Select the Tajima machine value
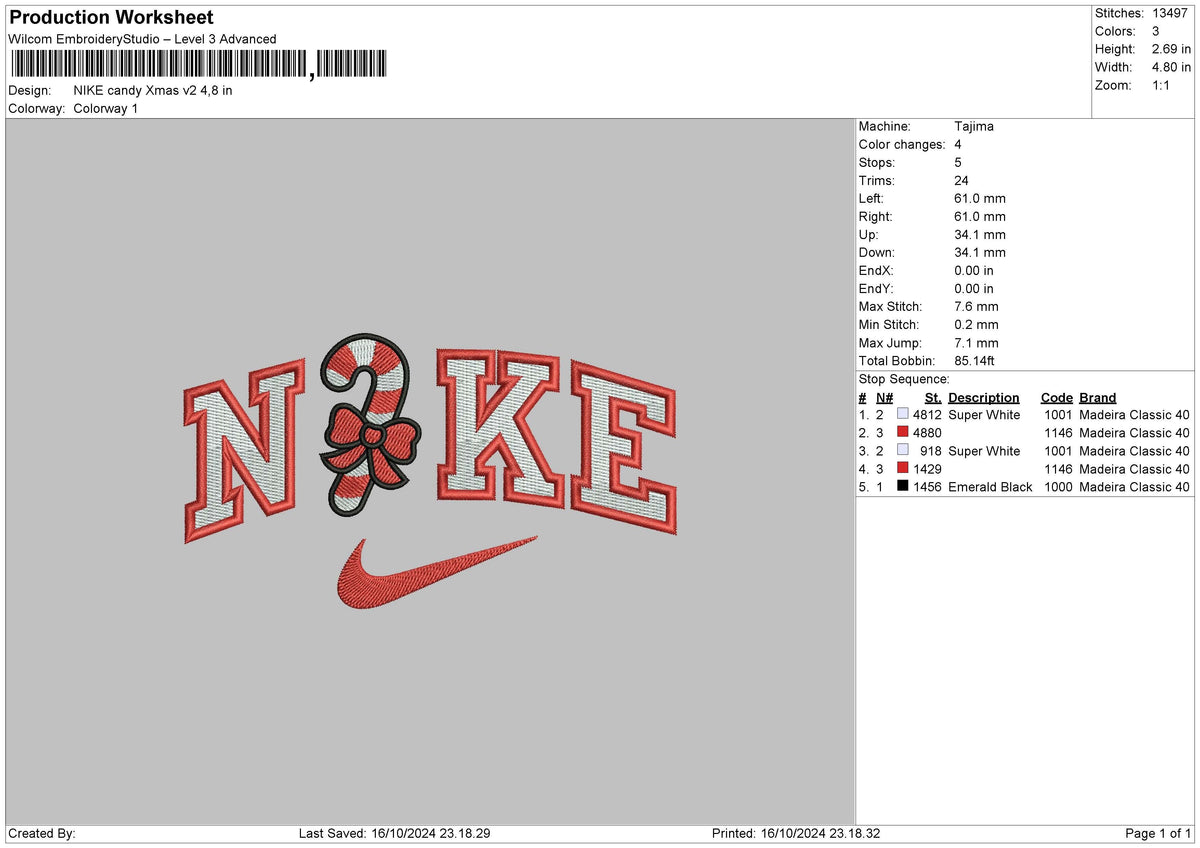The image size is (1200, 848). pyautogui.click(x=974, y=126)
